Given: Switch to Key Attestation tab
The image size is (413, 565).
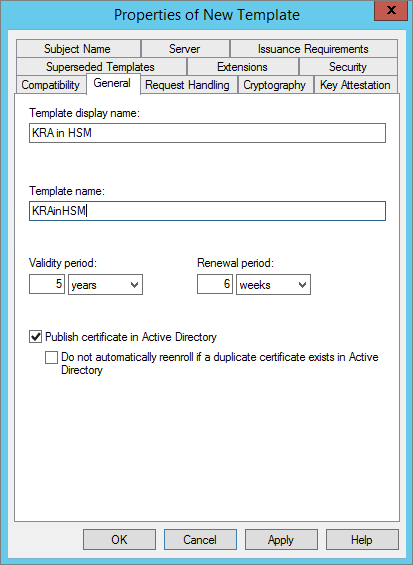Looking at the screenshot, I should (356, 85).
